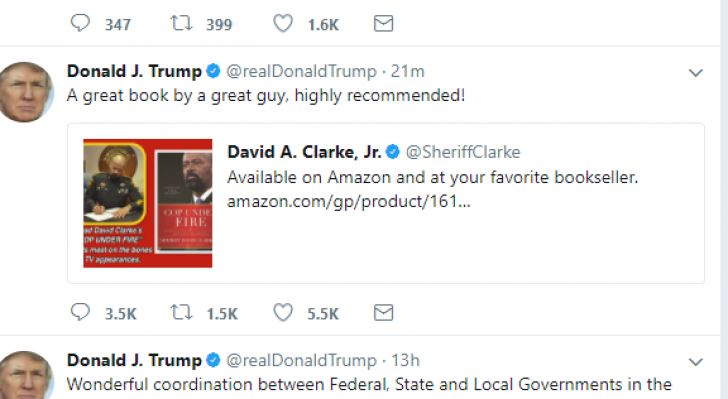Screen dimensions: 728x399
Task: Expand the menu chevron on 13h tweet
Action: [696, 362]
